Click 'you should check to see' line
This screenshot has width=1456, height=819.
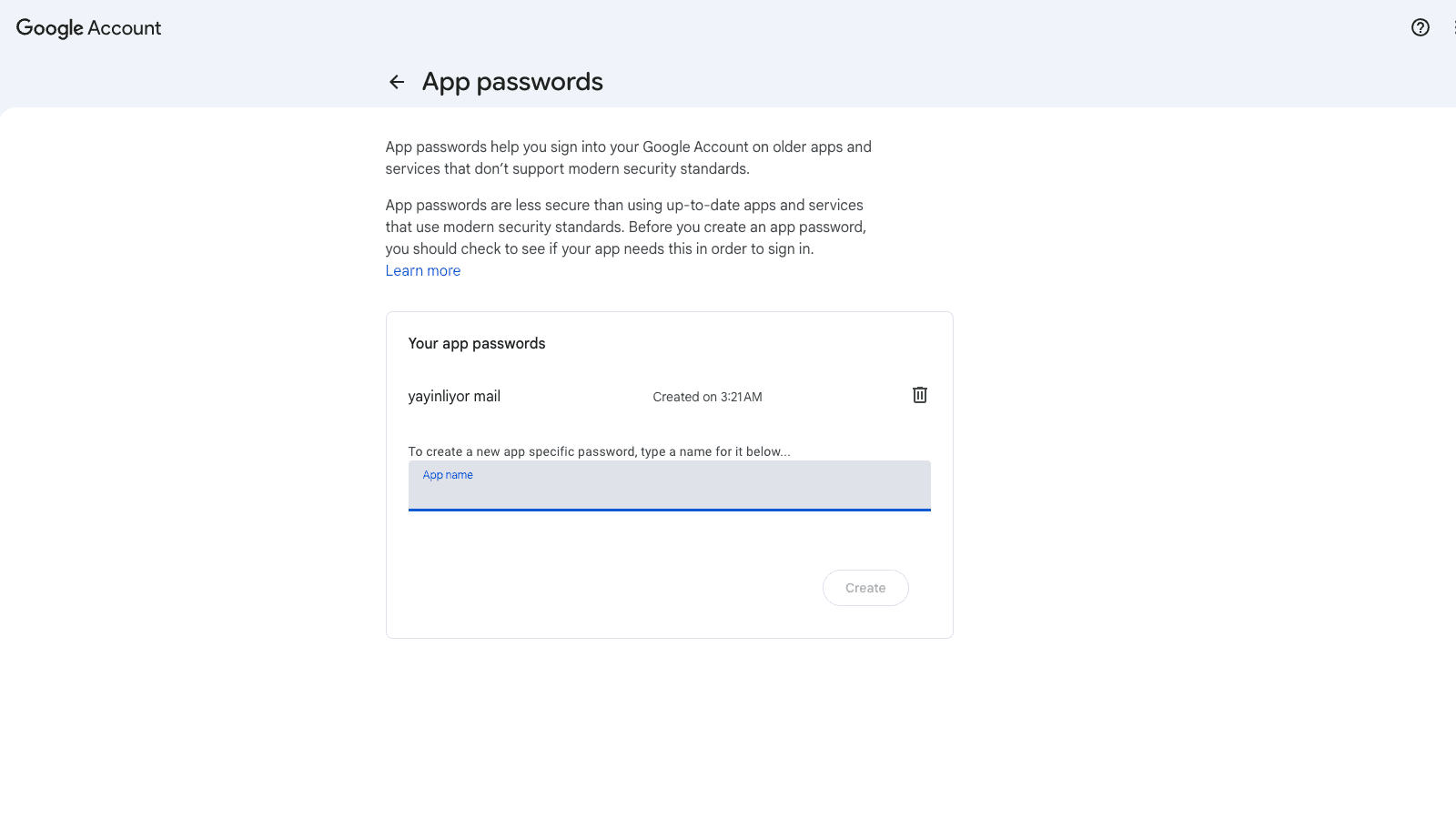click(x=464, y=248)
